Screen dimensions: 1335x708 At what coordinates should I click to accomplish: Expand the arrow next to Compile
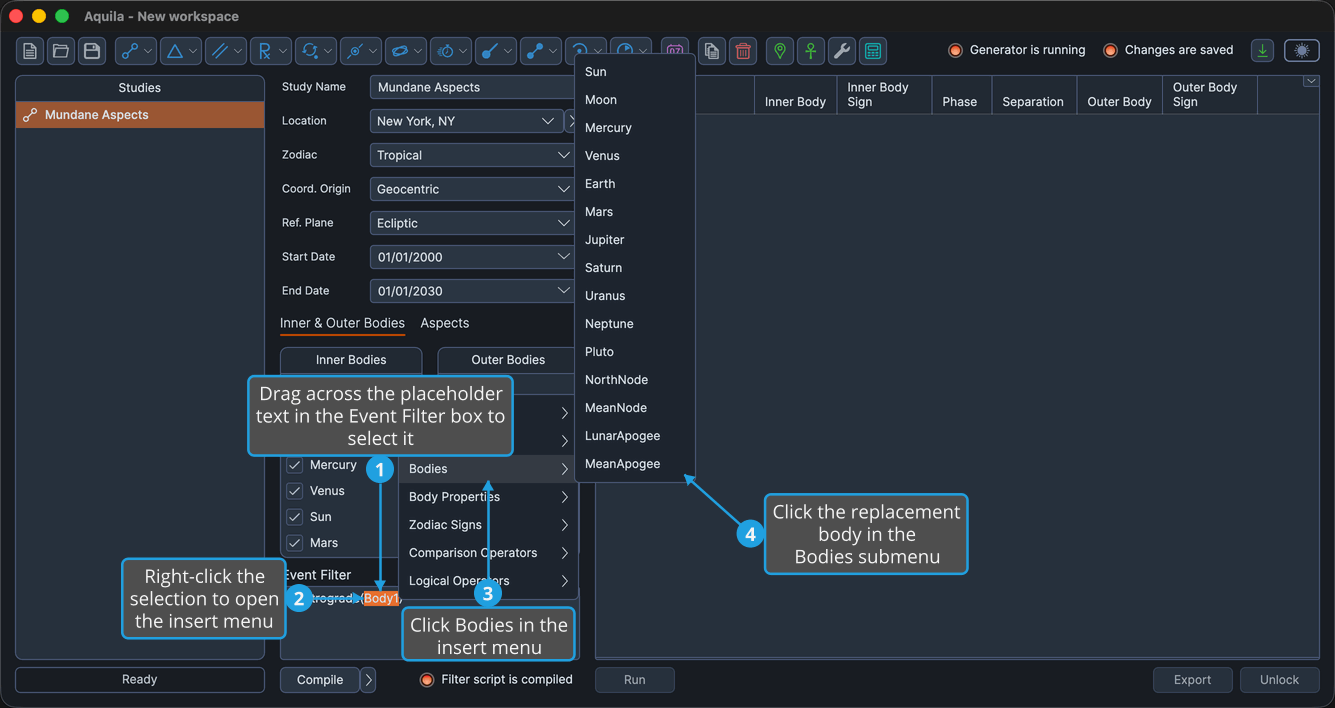point(368,680)
